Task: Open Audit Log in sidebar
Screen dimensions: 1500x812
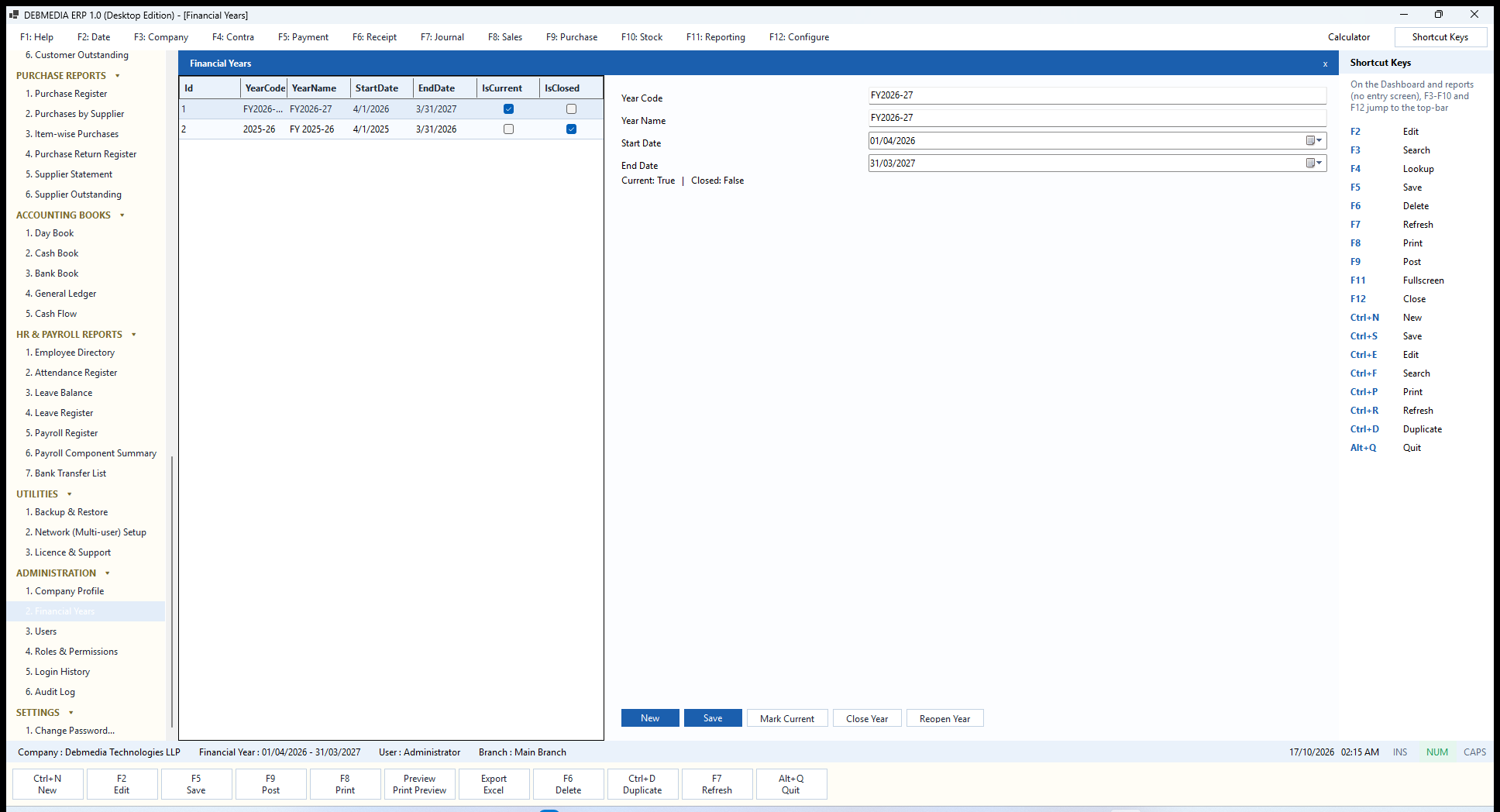Action: coord(50,692)
